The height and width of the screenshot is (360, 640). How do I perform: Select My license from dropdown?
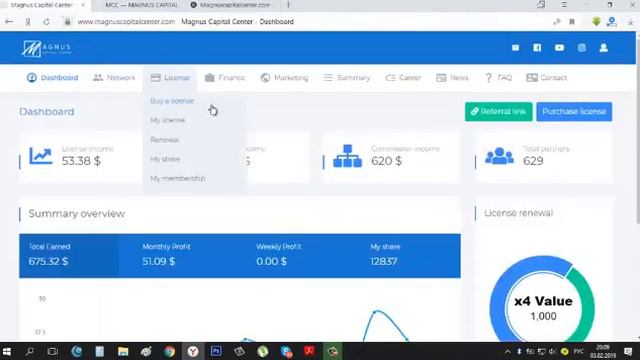168,120
